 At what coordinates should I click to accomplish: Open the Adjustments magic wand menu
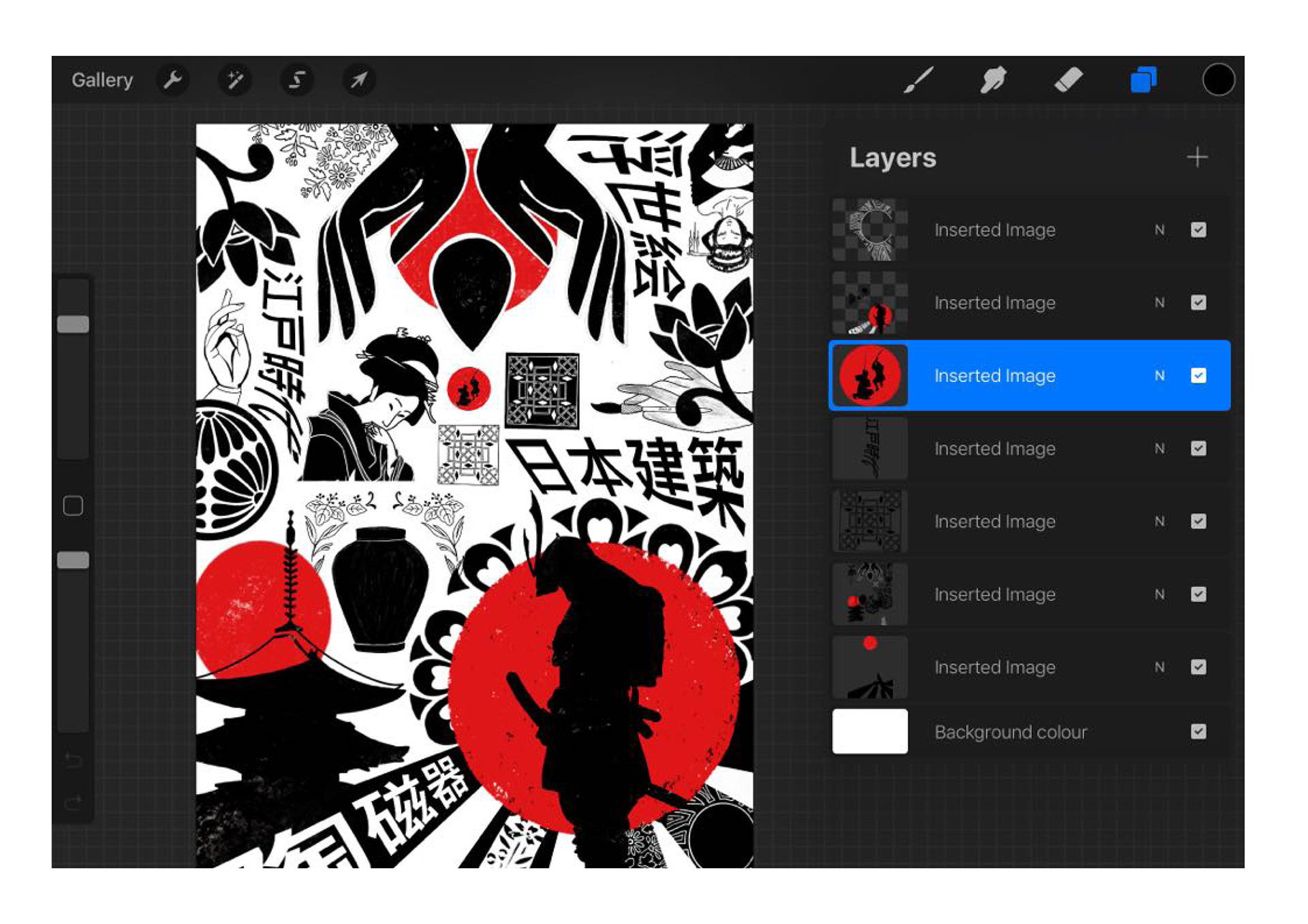235,80
